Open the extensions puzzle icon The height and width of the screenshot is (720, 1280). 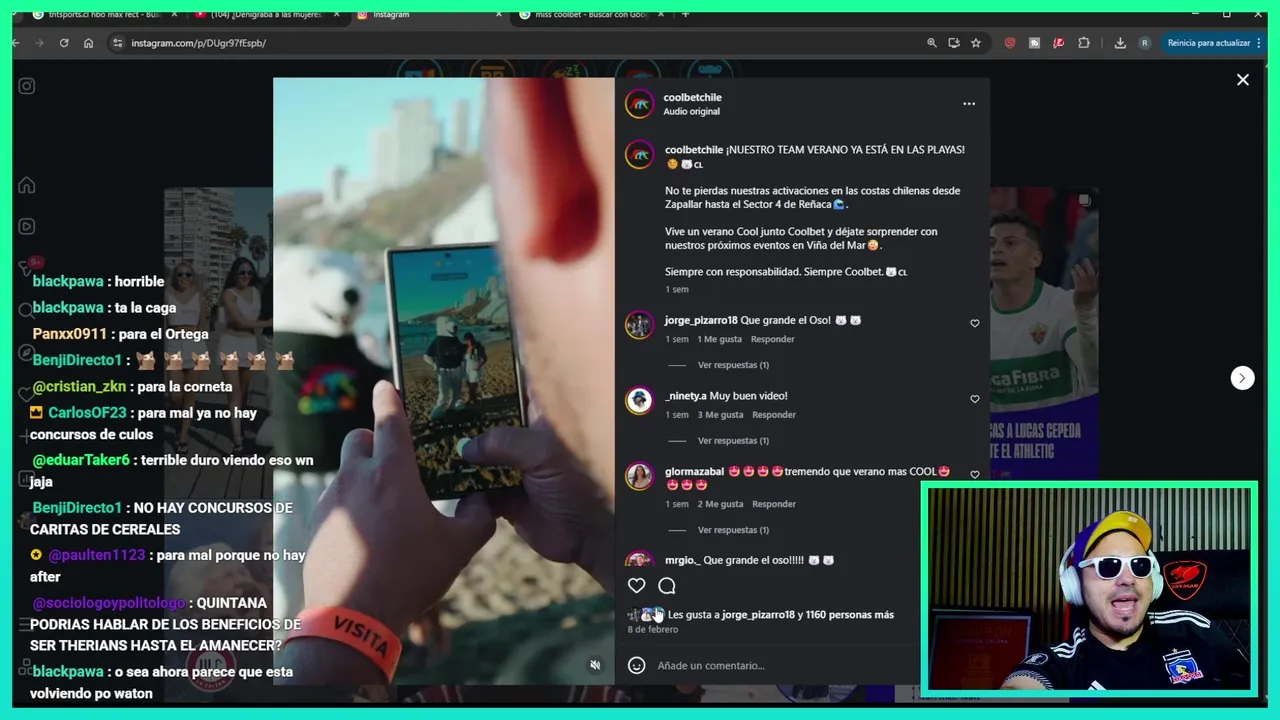pyautogui.click(x=1083, y=43)
